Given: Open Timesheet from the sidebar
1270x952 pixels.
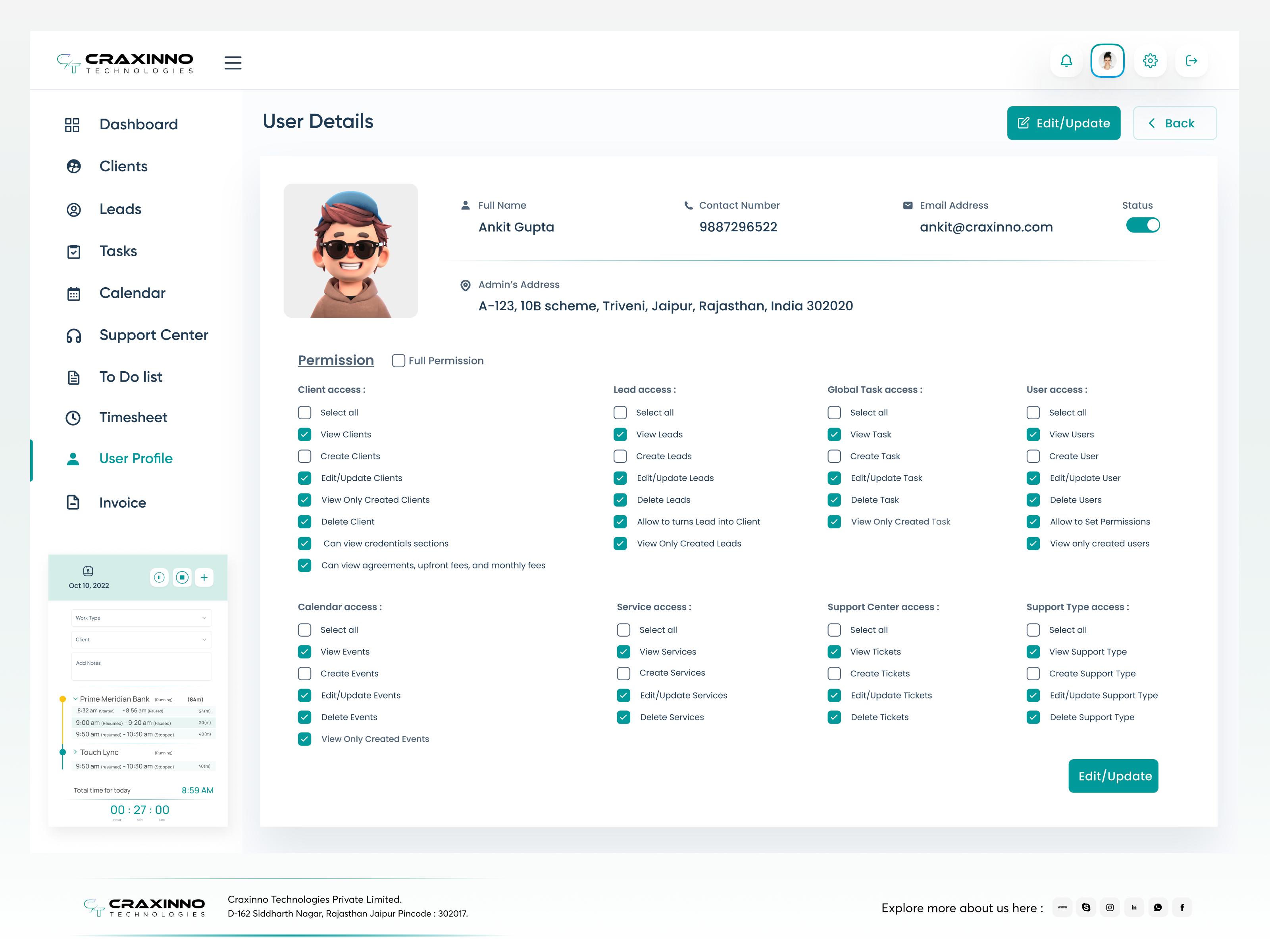Looking at the screenshot, I should click(133, 417).
